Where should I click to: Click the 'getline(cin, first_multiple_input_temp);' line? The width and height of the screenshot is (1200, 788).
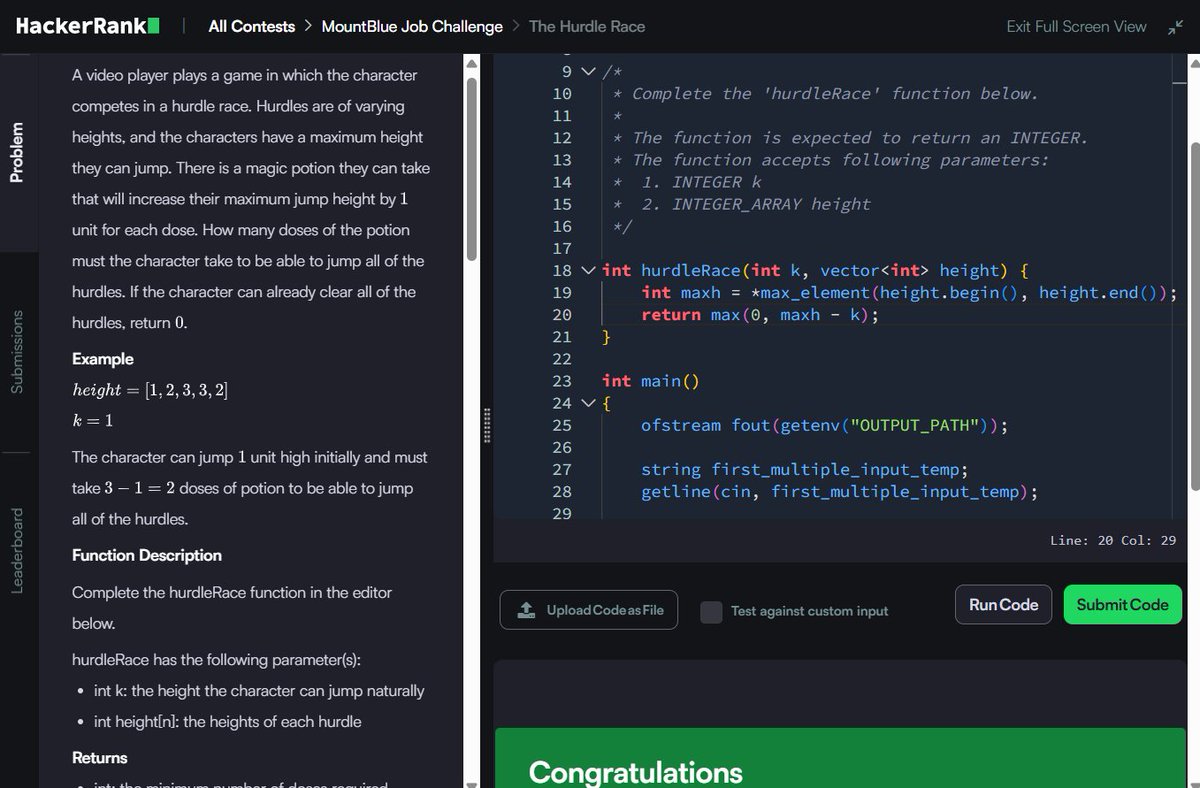pyautogui.click(x=839, y=491)
